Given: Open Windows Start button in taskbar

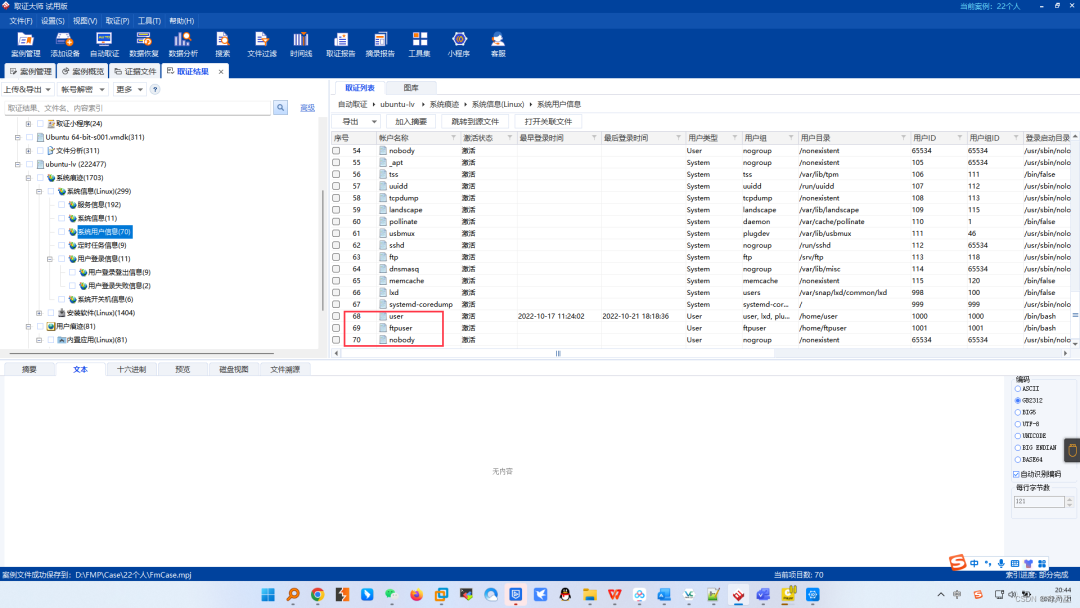Looking at the screenshot, I should tap(268, 595).
